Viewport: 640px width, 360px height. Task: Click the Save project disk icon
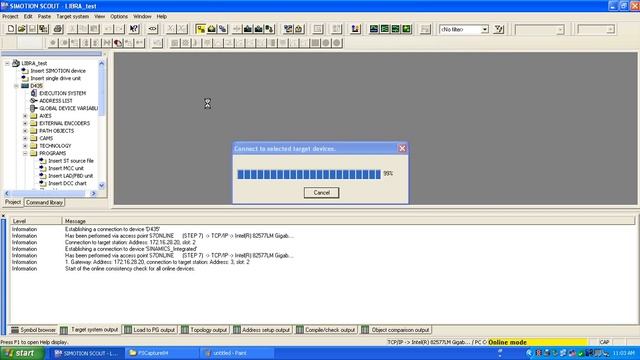pos(32,29)
